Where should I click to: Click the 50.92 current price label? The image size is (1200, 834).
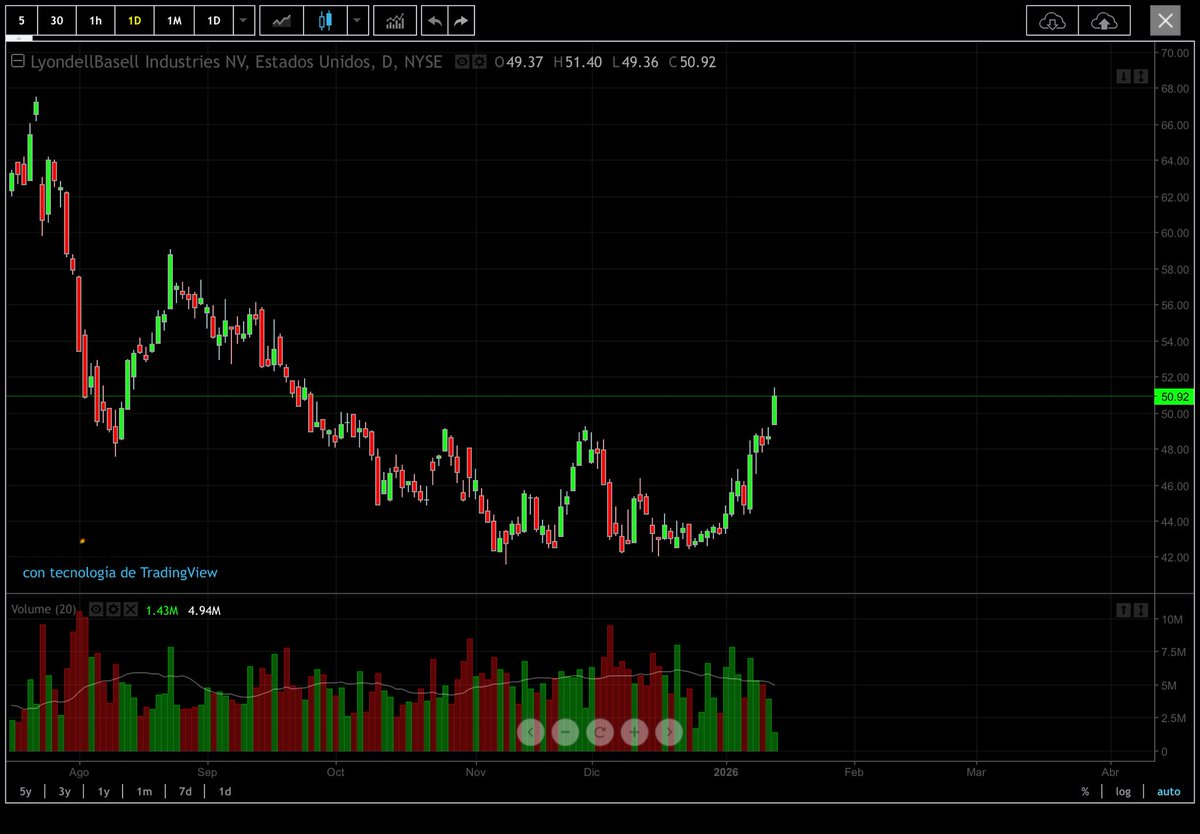click(x=1173, y=397)
